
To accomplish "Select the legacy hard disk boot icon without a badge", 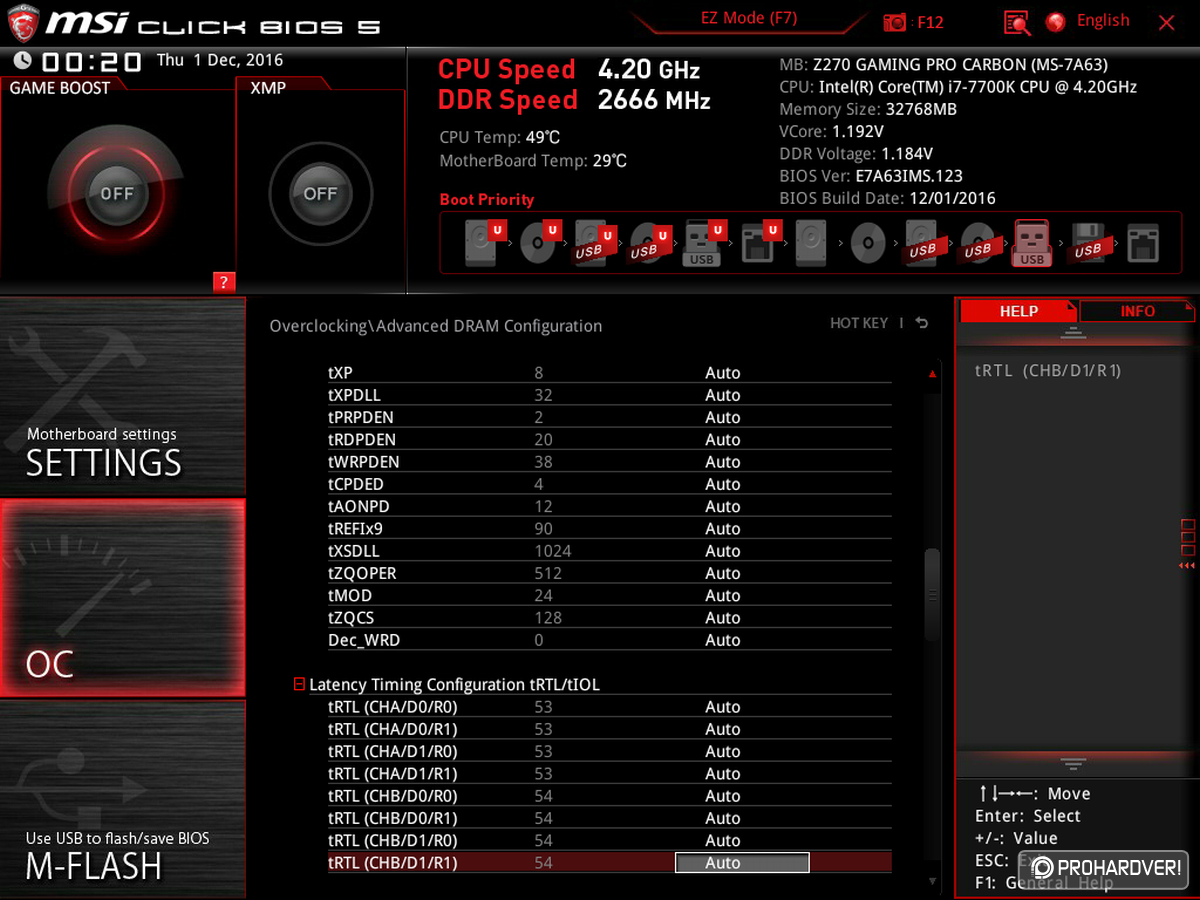I will (x=812, y=243).
